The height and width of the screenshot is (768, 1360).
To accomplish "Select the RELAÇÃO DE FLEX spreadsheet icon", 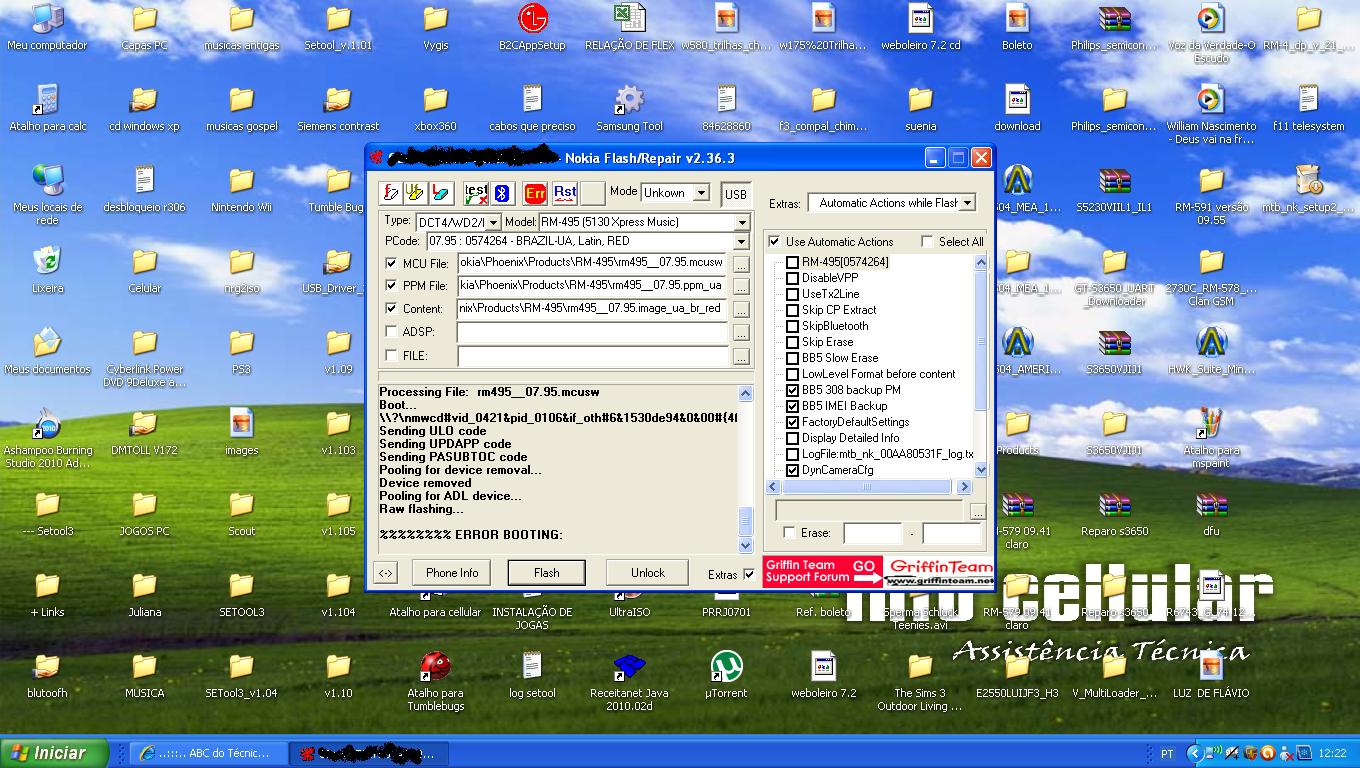I will [x=629, y=28].
